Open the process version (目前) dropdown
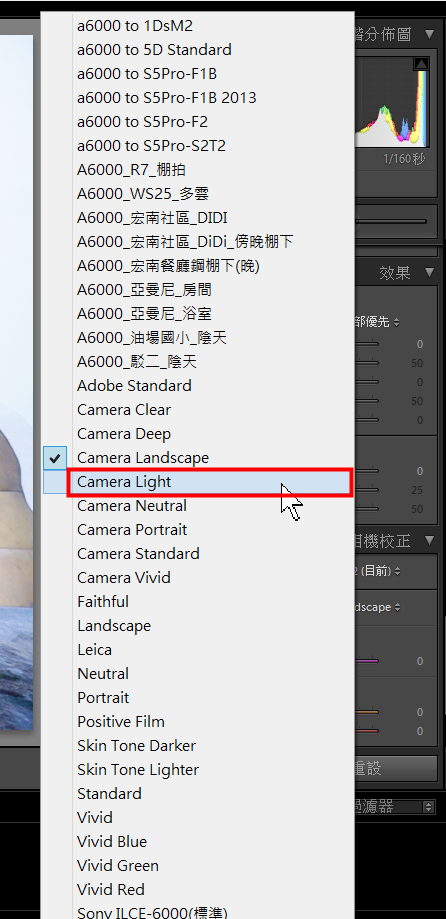The width and height of the screenshot is (446, 919). point(397,571)
